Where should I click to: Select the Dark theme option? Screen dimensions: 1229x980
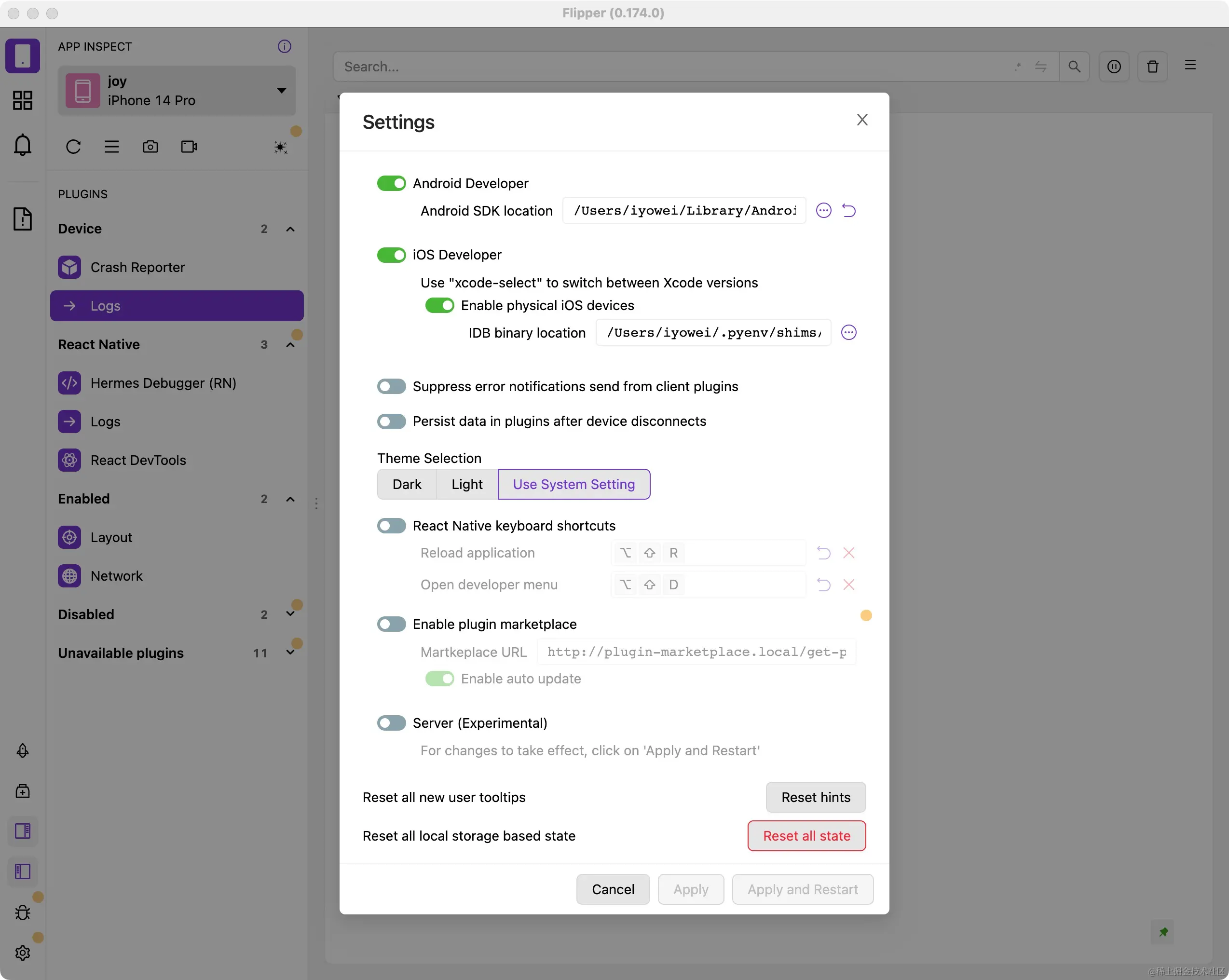[407, 484]
